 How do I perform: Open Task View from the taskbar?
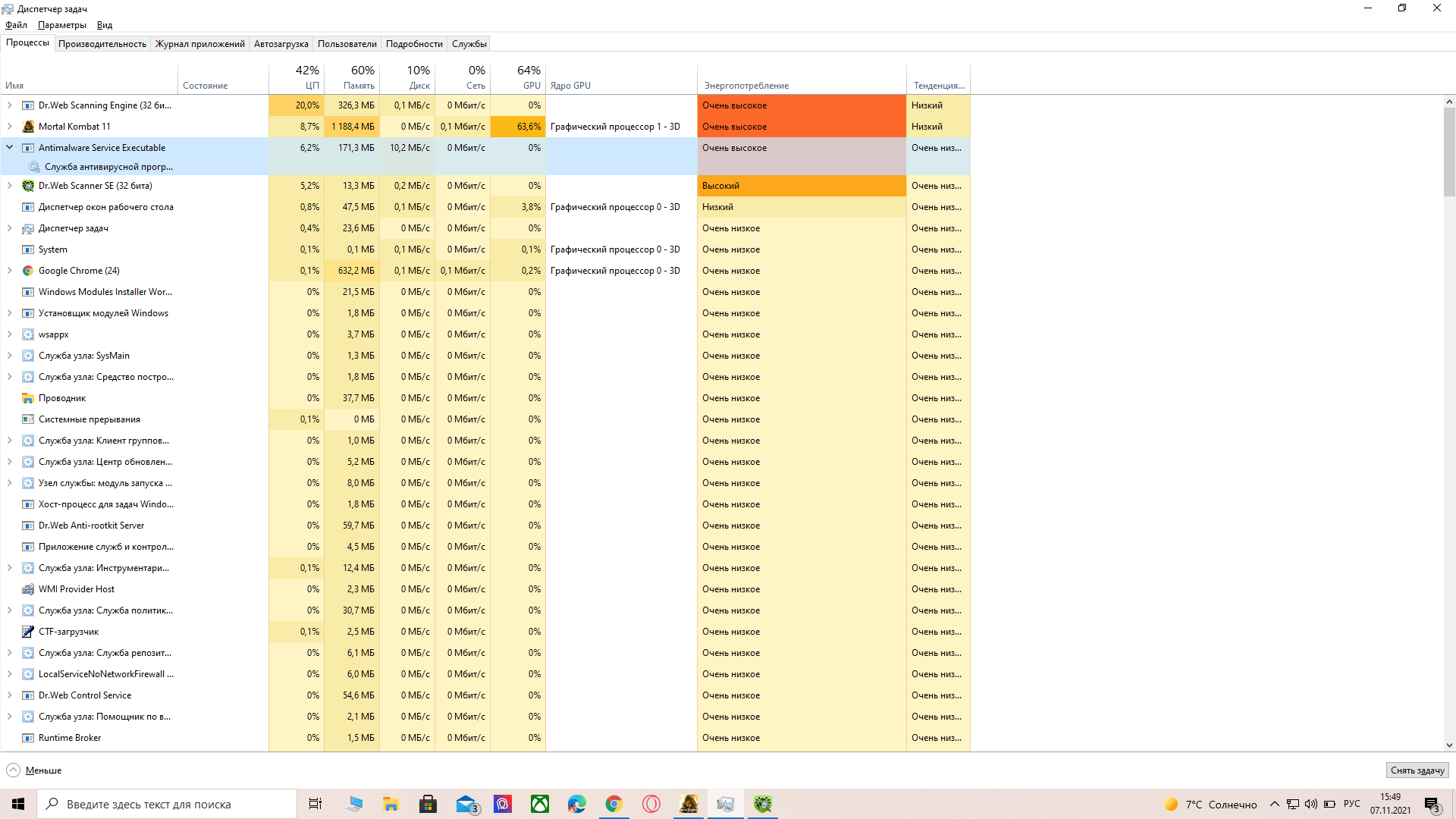(x=315, y=804)
